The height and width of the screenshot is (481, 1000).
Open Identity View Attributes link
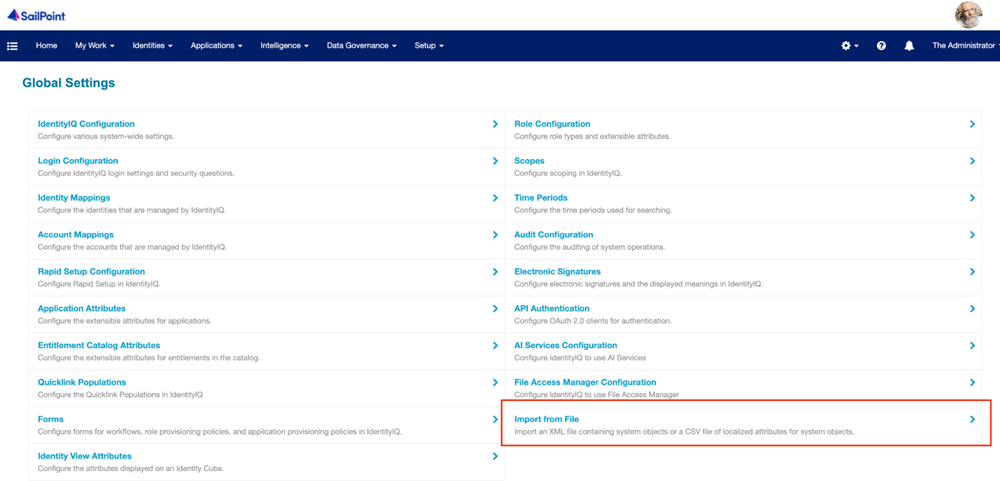point(85,456)
